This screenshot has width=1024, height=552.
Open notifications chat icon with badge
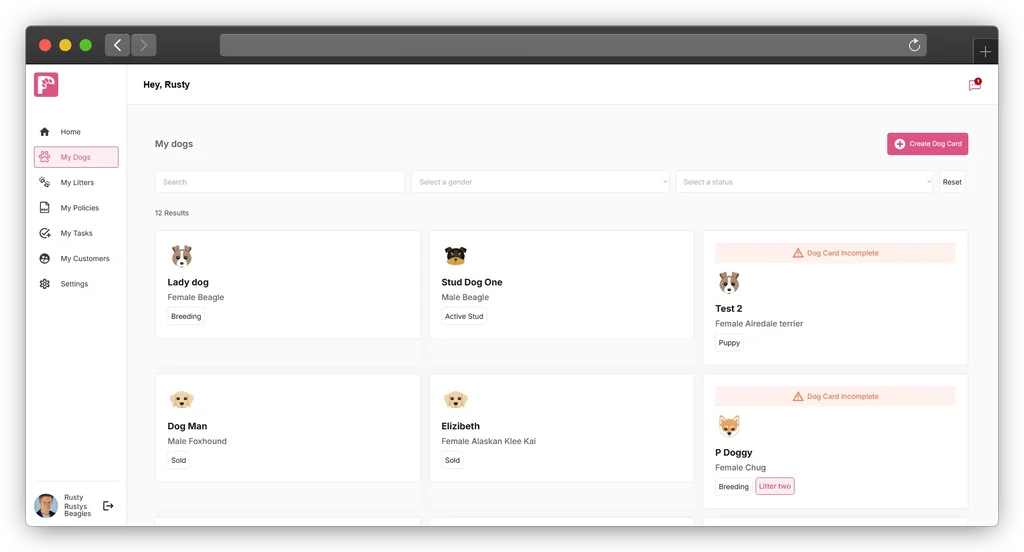pyautogui.click(x=974, y=84)
